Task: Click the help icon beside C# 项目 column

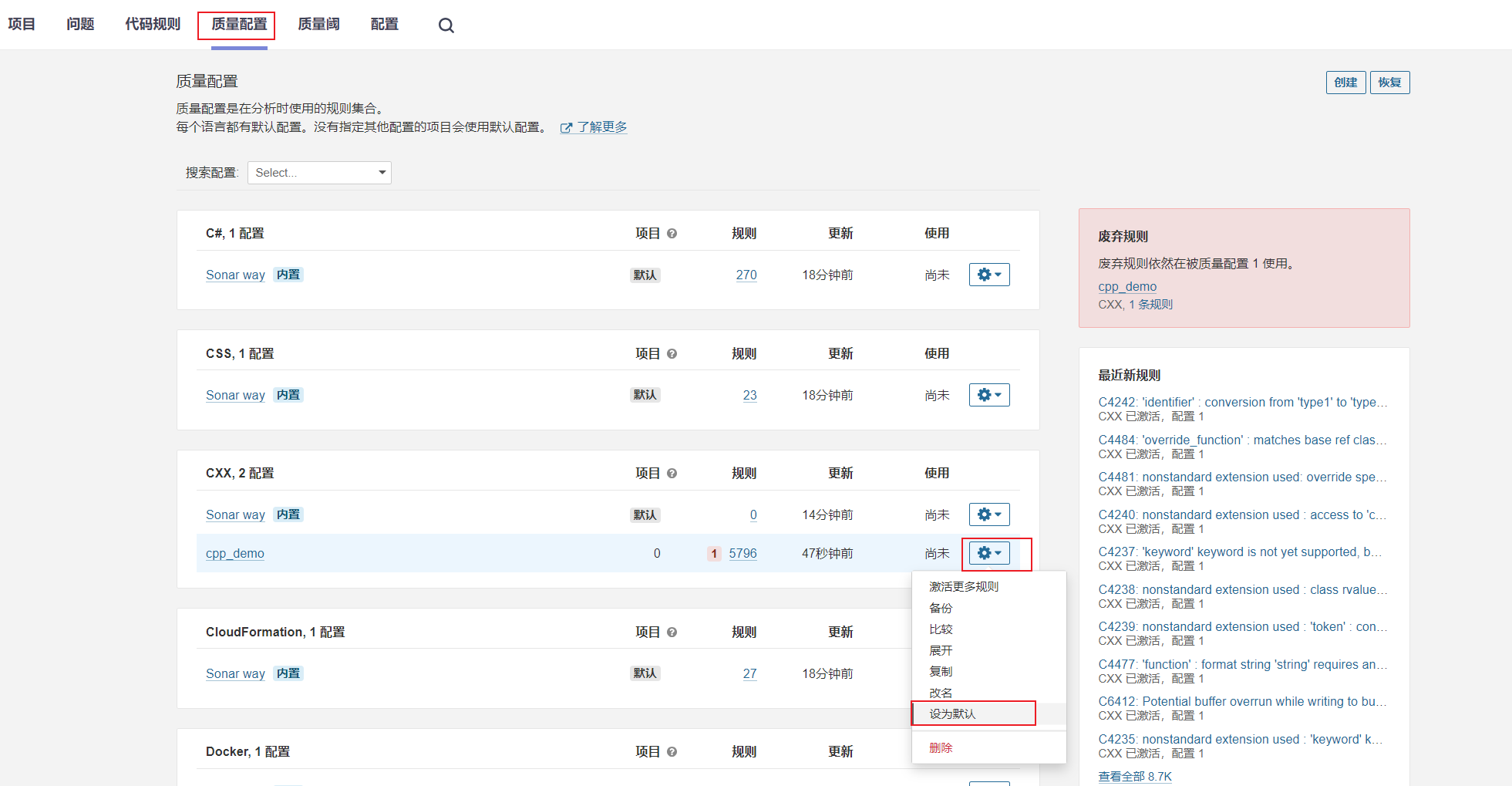Action: tap(672, 233)
